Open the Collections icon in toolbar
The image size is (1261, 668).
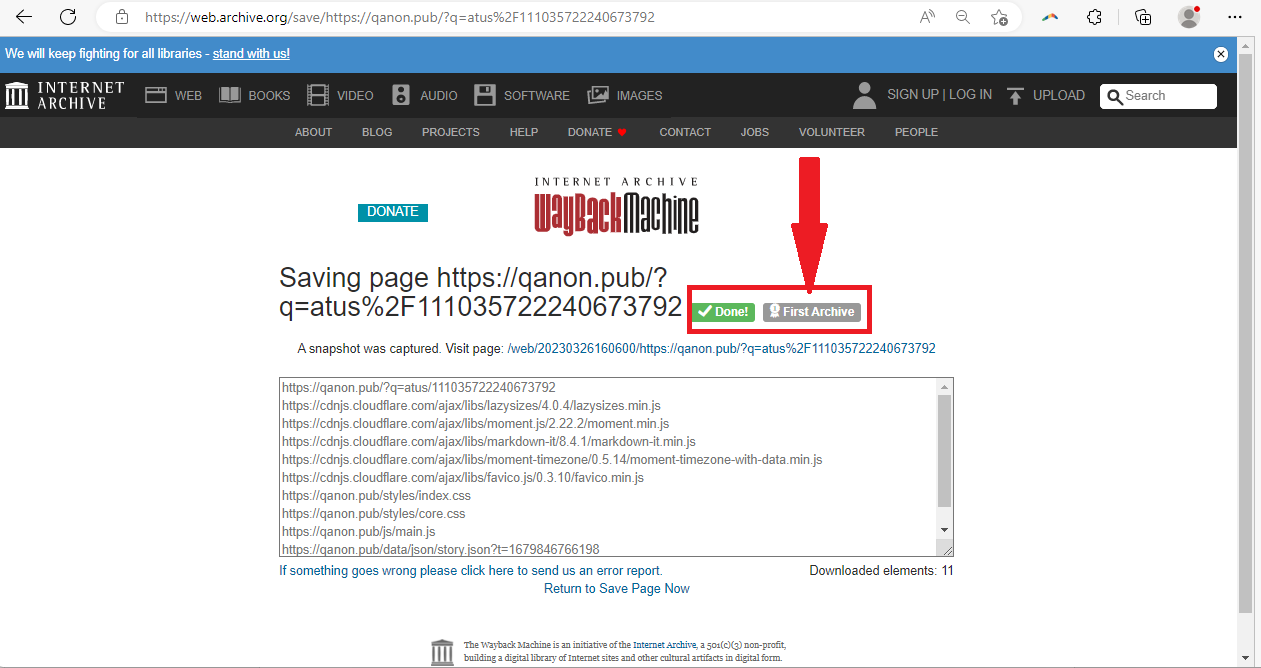tap(1143, 17)
